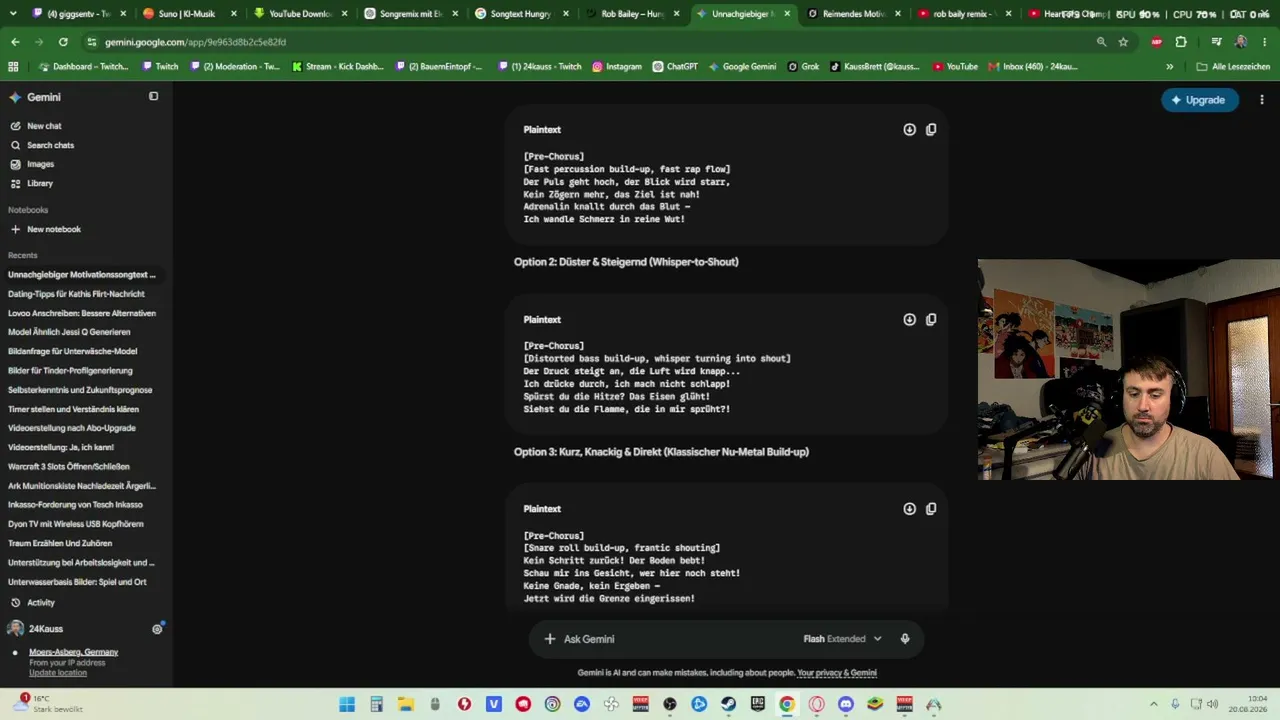
Task: Switch to the Reimendes Motiv tab
Action: (853, 14)
